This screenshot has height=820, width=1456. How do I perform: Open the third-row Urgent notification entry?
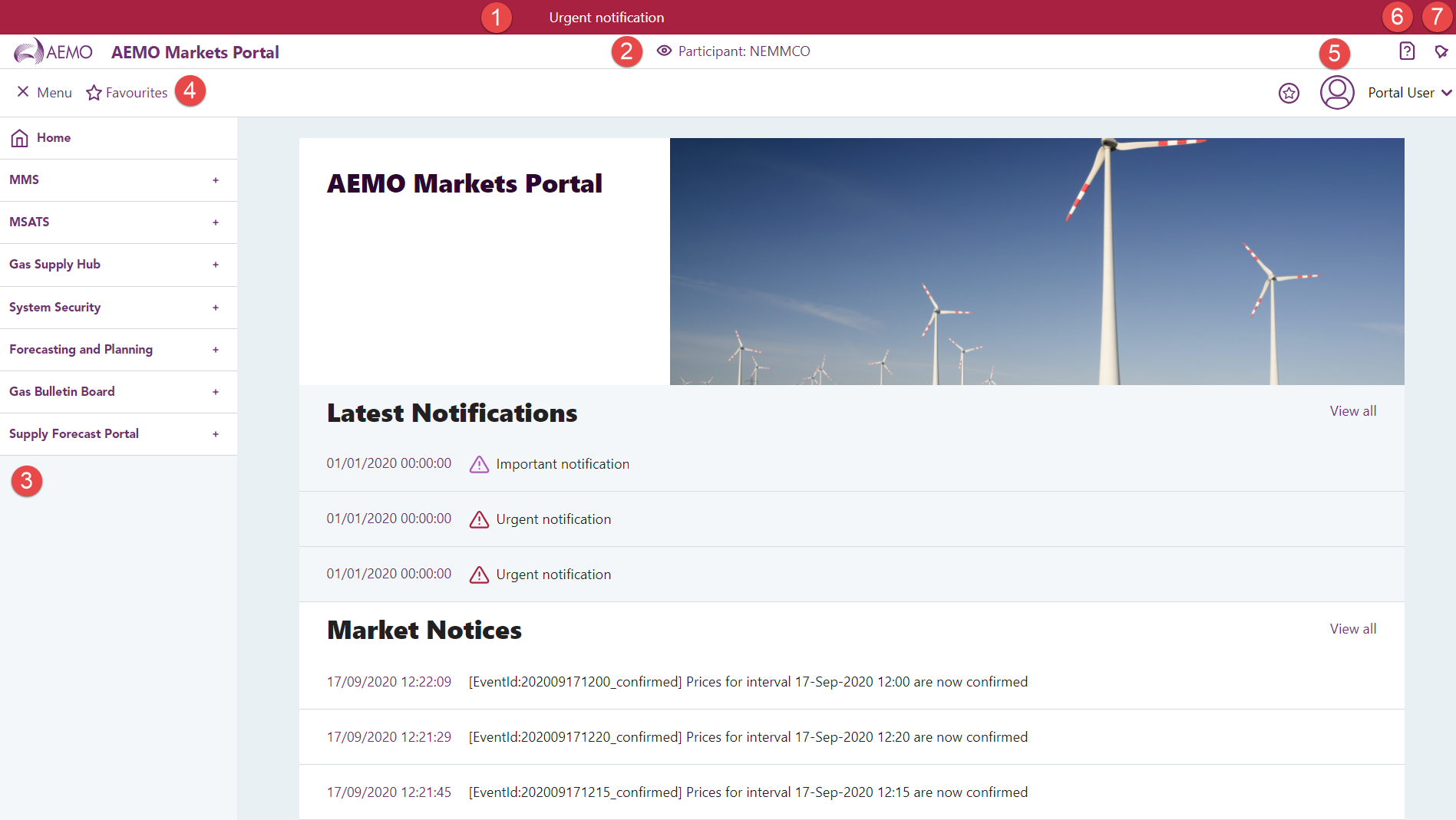(x=553, y=575)
